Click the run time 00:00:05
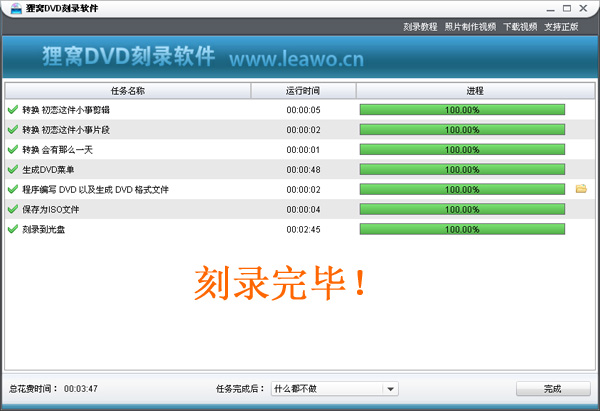 coord(303,110)
